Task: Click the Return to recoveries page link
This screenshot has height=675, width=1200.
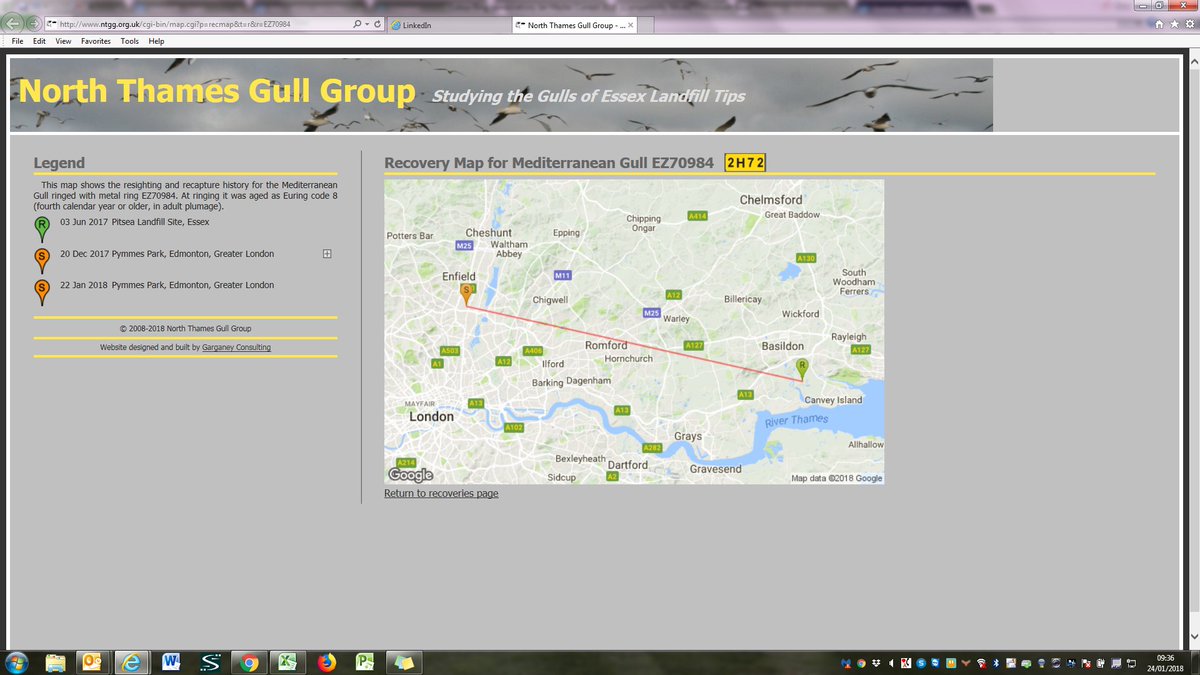Action: pos(441,493)
